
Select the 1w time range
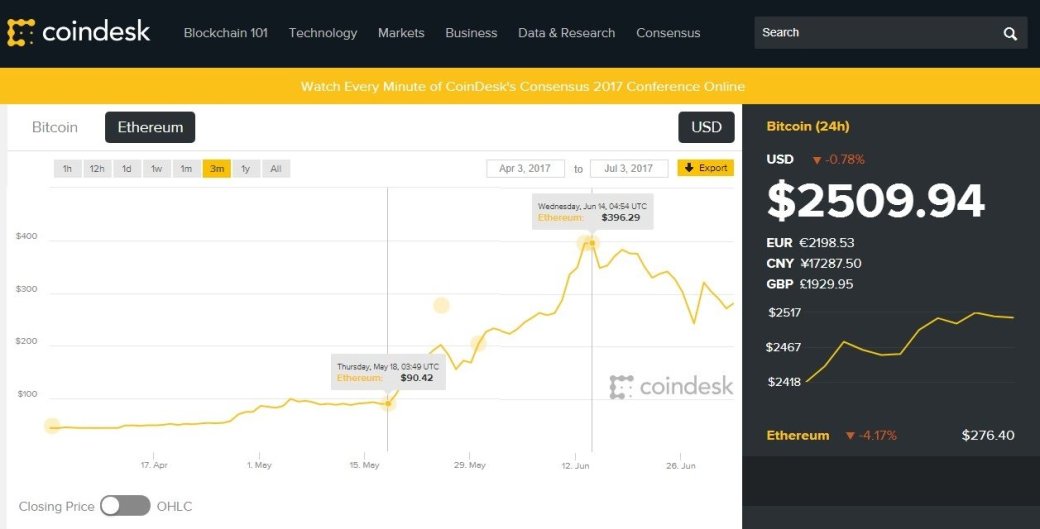[x=157, y=169]
